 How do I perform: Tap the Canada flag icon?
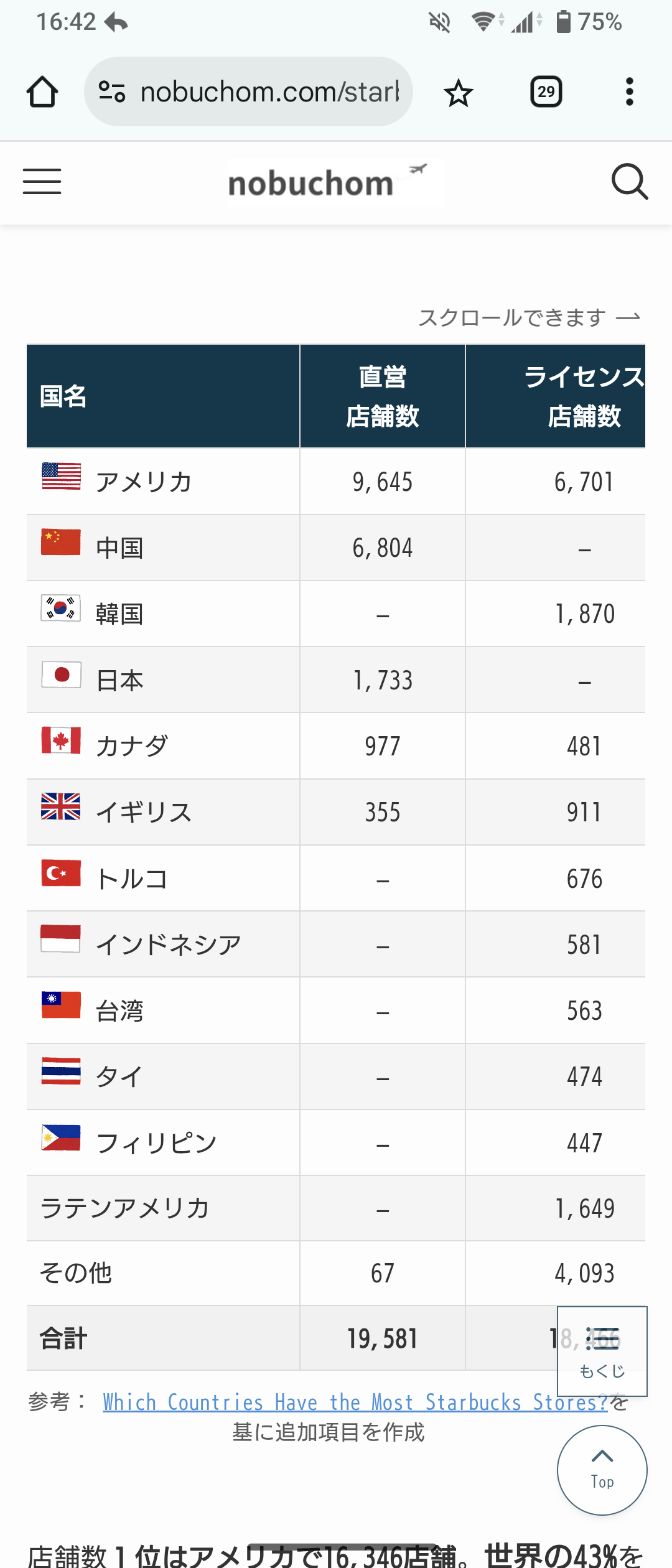(x=61, y=740)
